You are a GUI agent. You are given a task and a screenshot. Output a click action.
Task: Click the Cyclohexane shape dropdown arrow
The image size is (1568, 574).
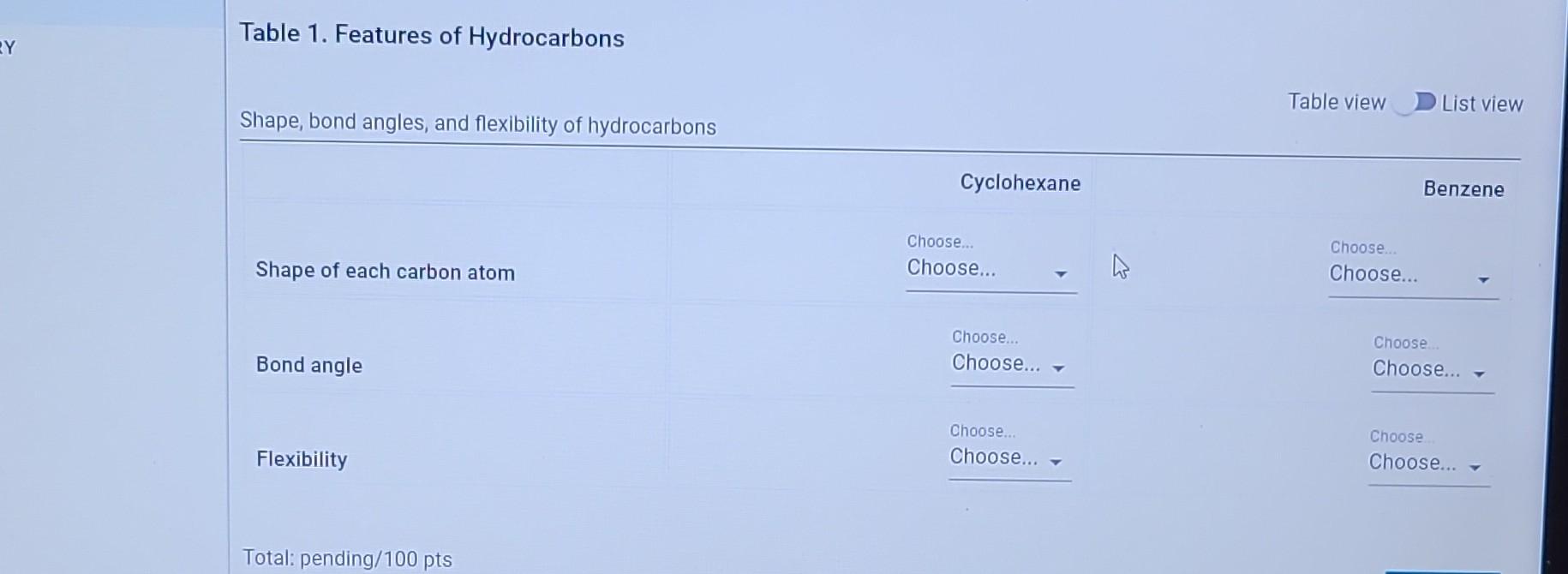coord(1062,274)
